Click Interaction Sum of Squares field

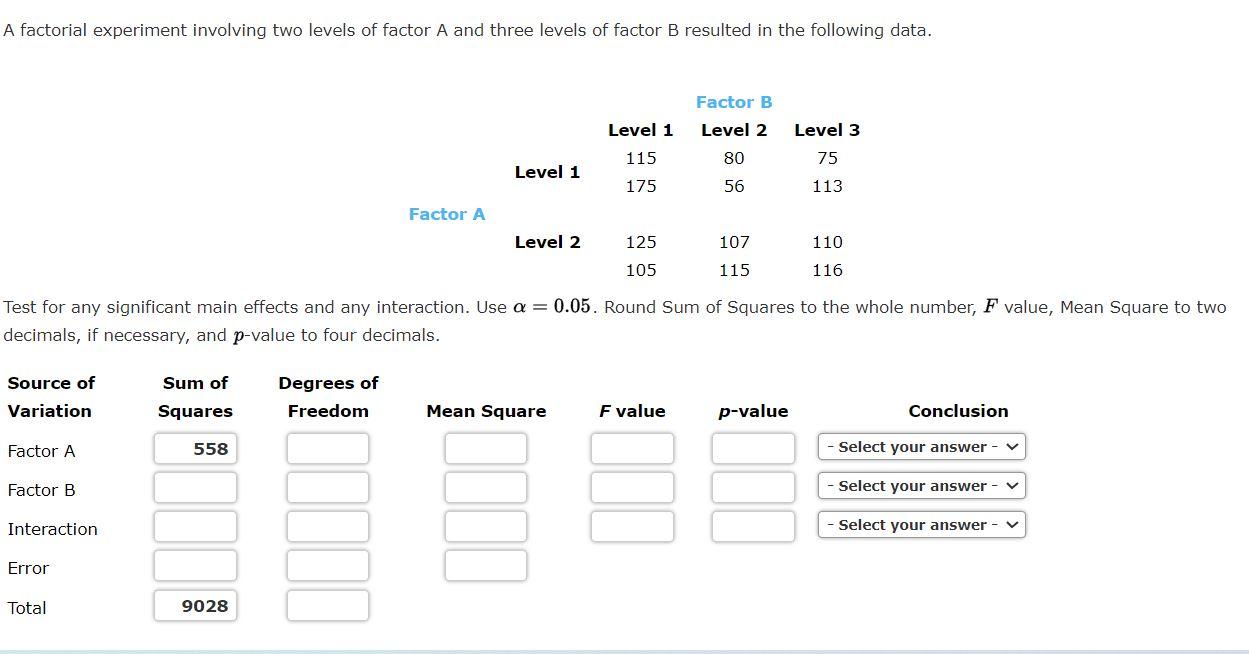(195, 526)
